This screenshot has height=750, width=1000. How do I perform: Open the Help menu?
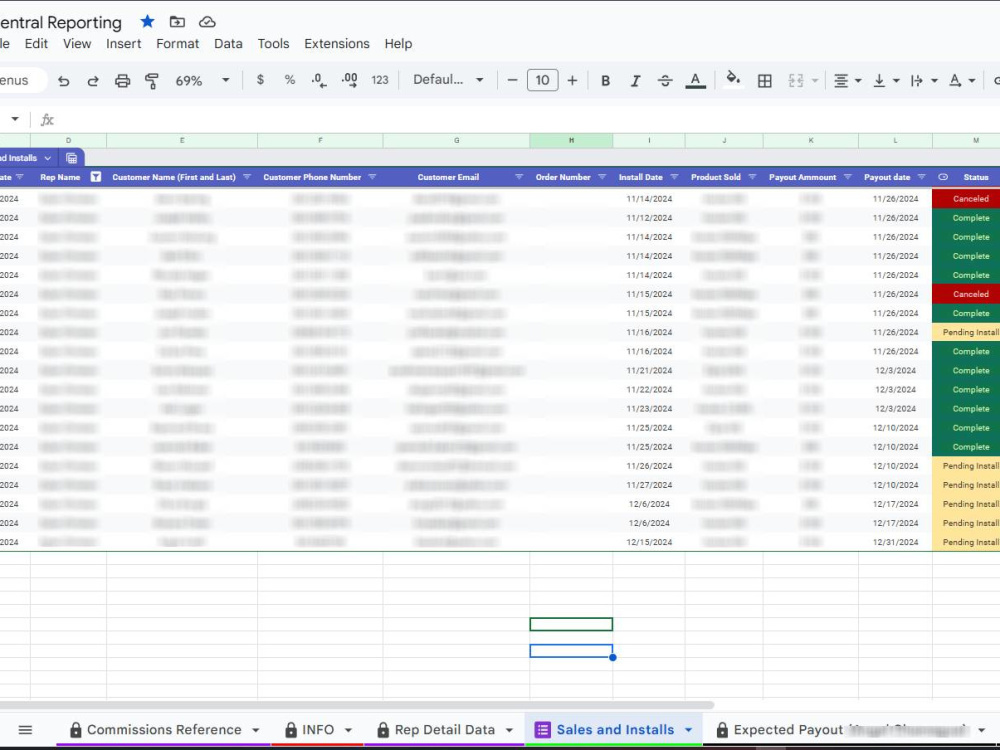point(398,43)
